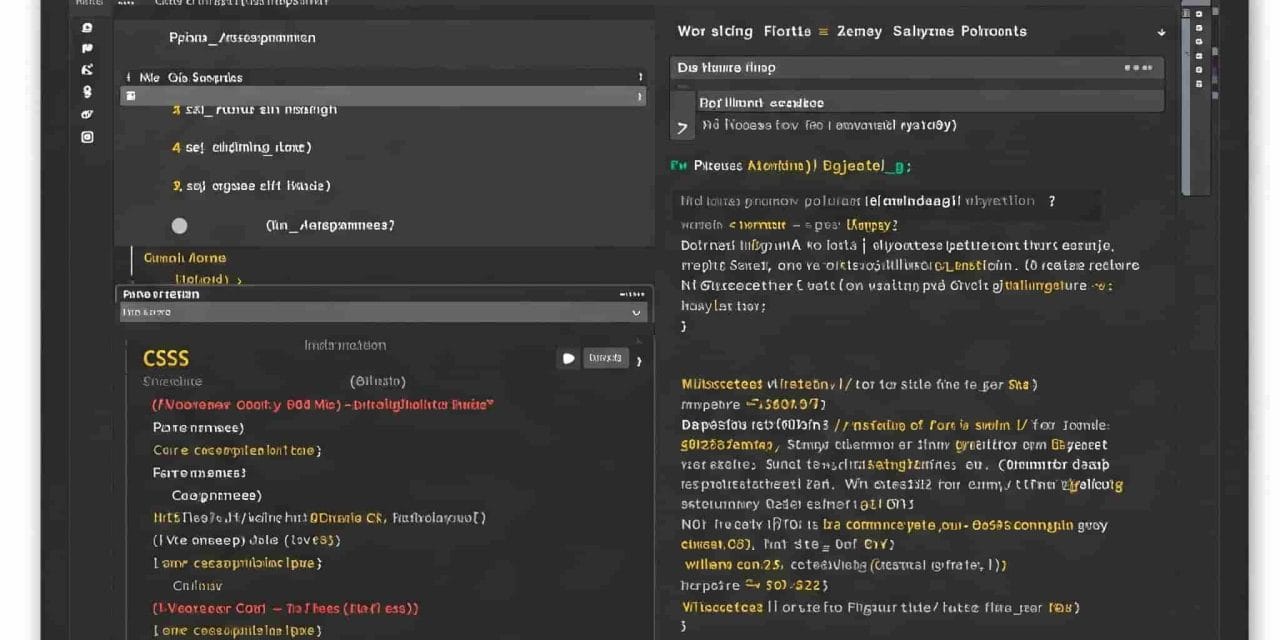This screenshot has height=640, width=1280.
Task: Click the Directly button in the CSSS panel
Action: (606, 357)
